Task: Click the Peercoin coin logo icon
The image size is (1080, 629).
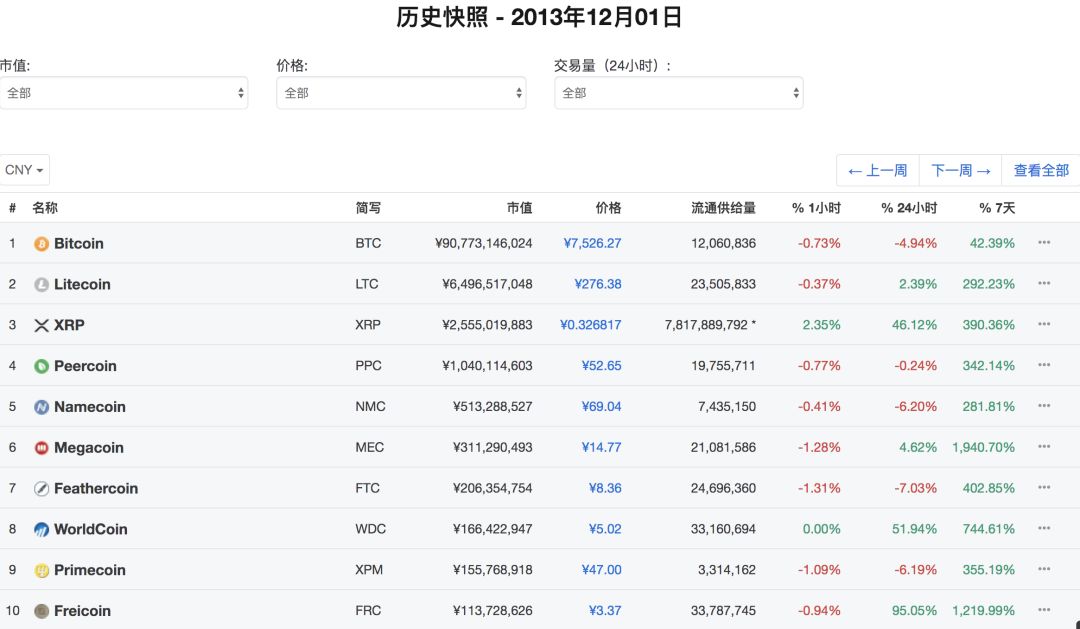Action: (x=41, y=367)
